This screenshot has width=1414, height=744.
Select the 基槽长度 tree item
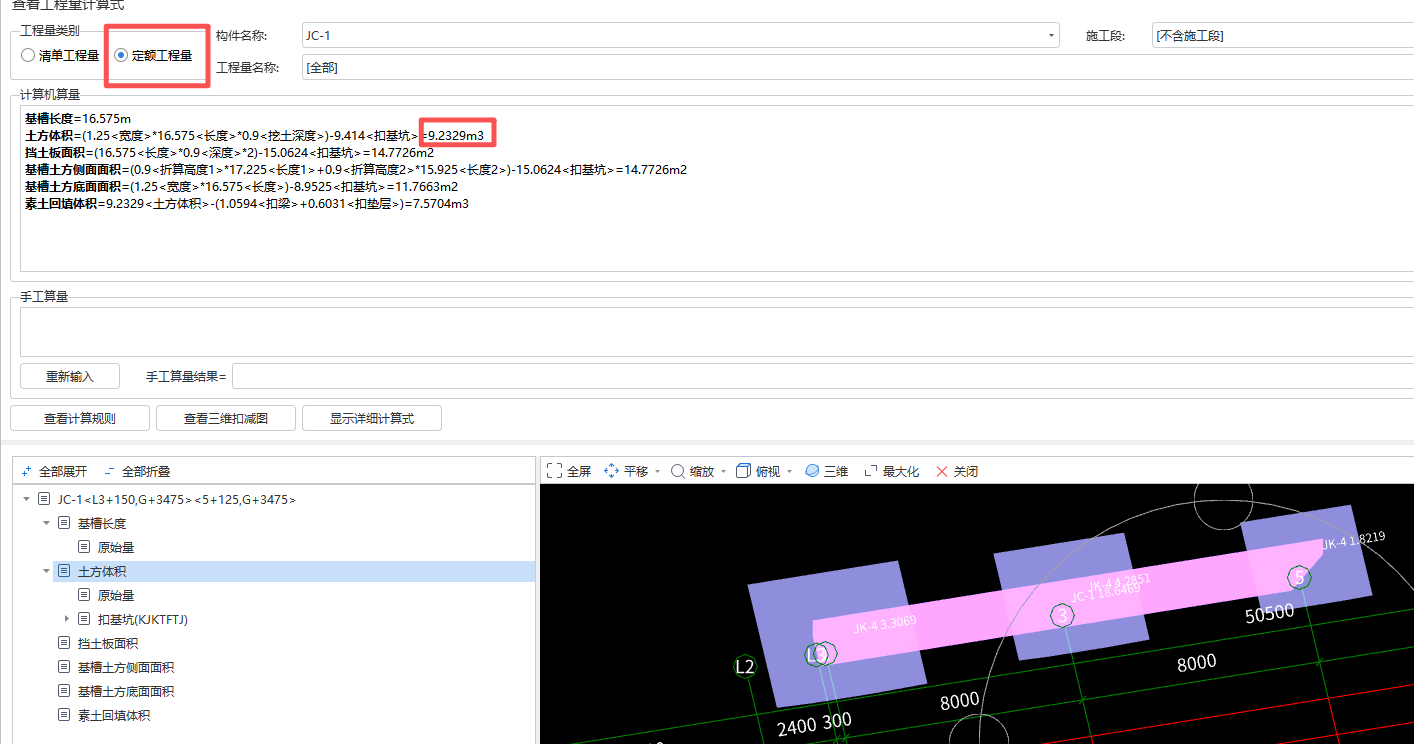pyautogui.click(x=102, y=523)
